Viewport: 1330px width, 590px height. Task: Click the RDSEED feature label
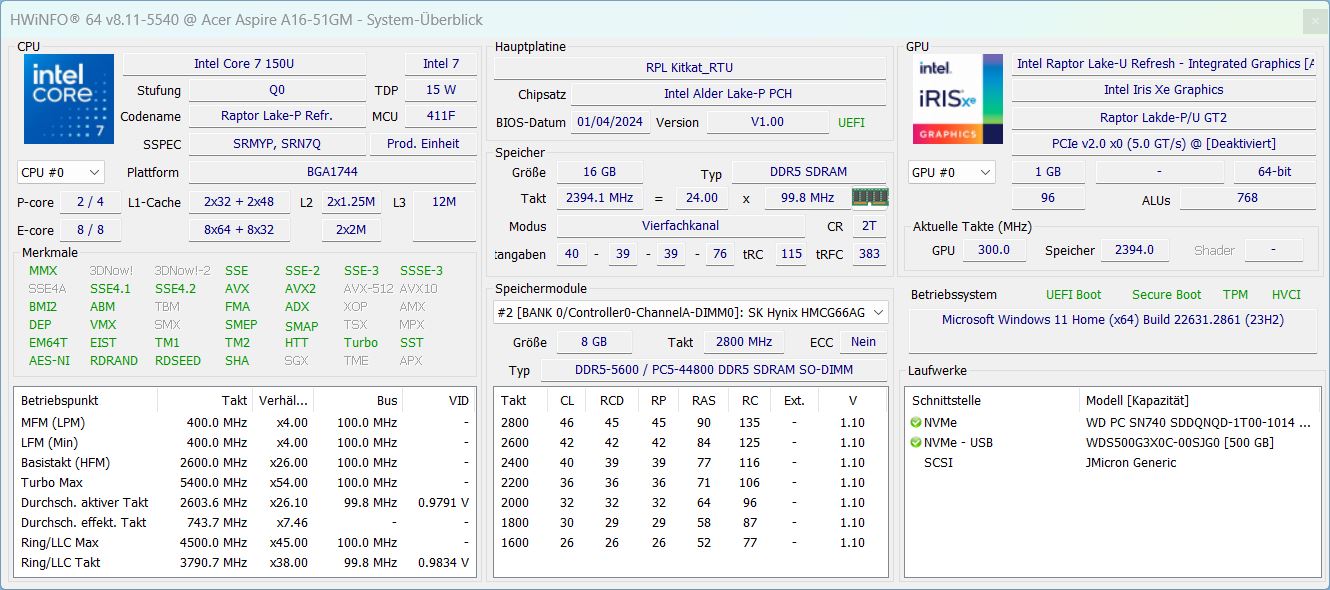point(178,360)
